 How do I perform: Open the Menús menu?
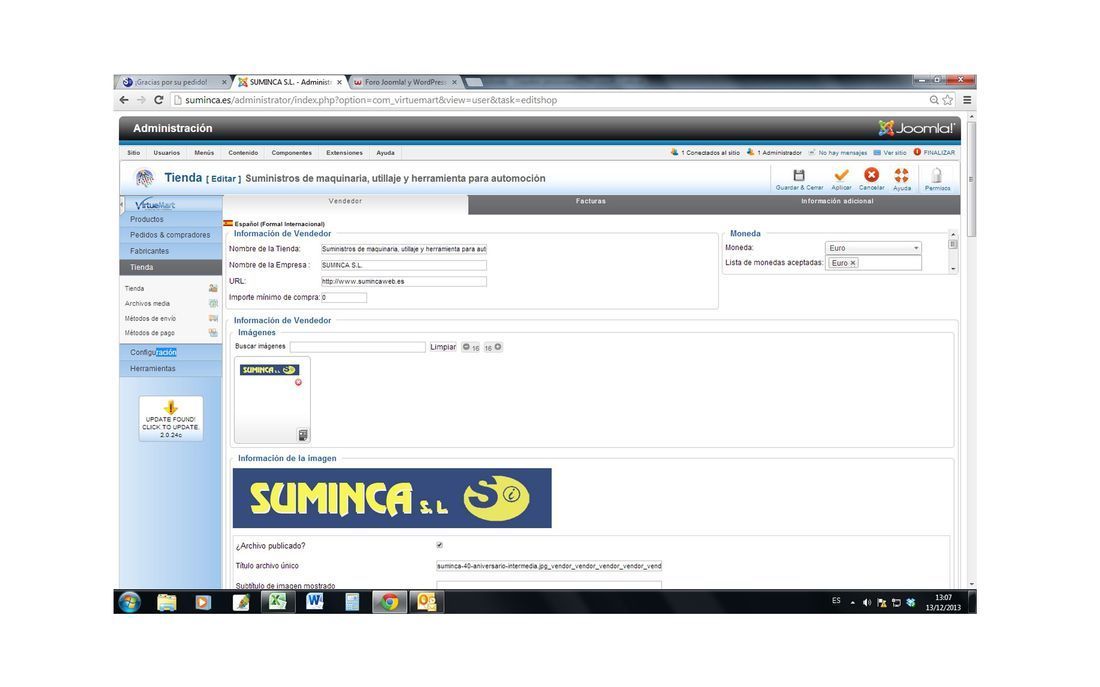click(x=204, y=152)
